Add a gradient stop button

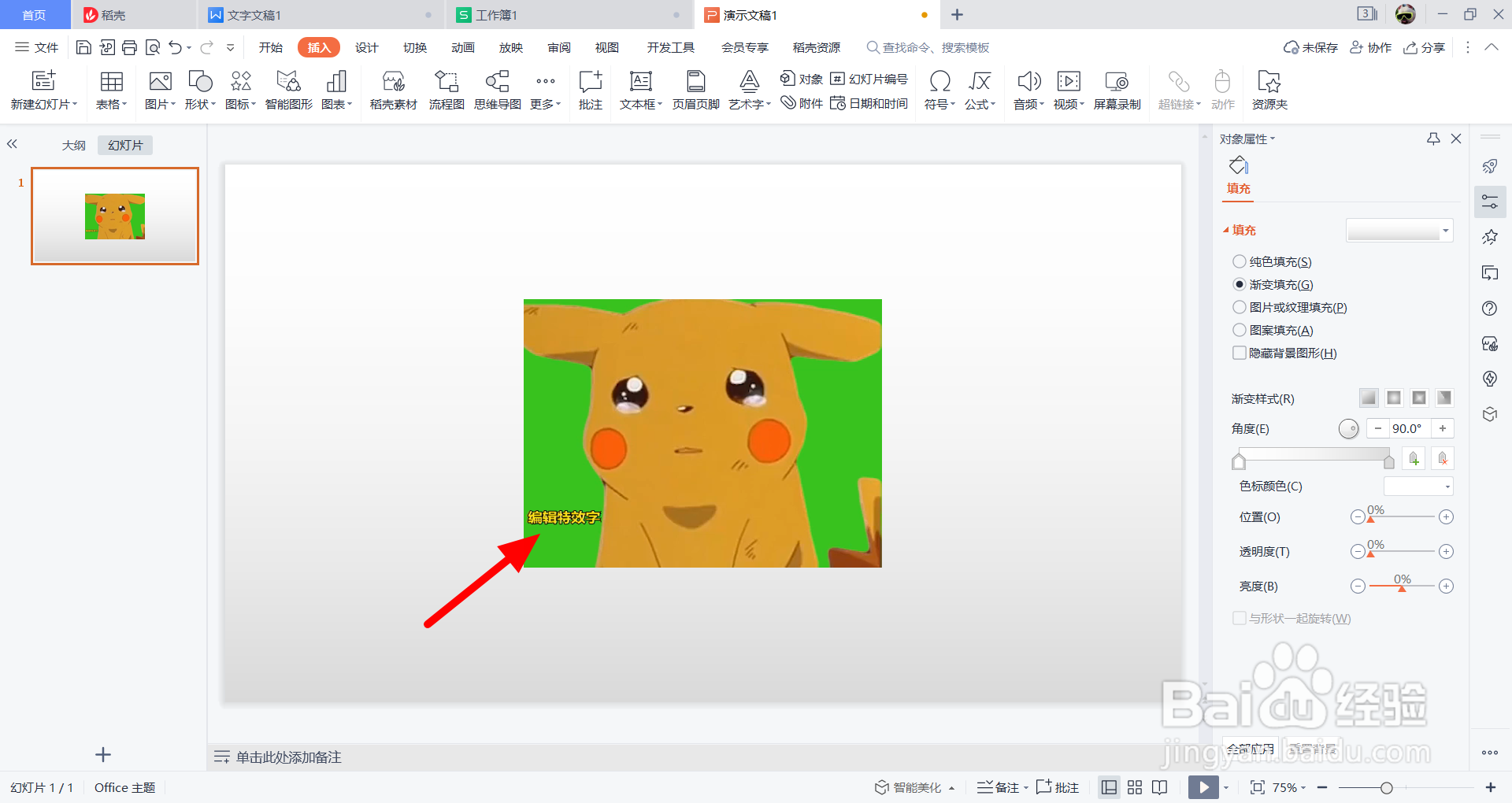click(x=1414, y=458)
